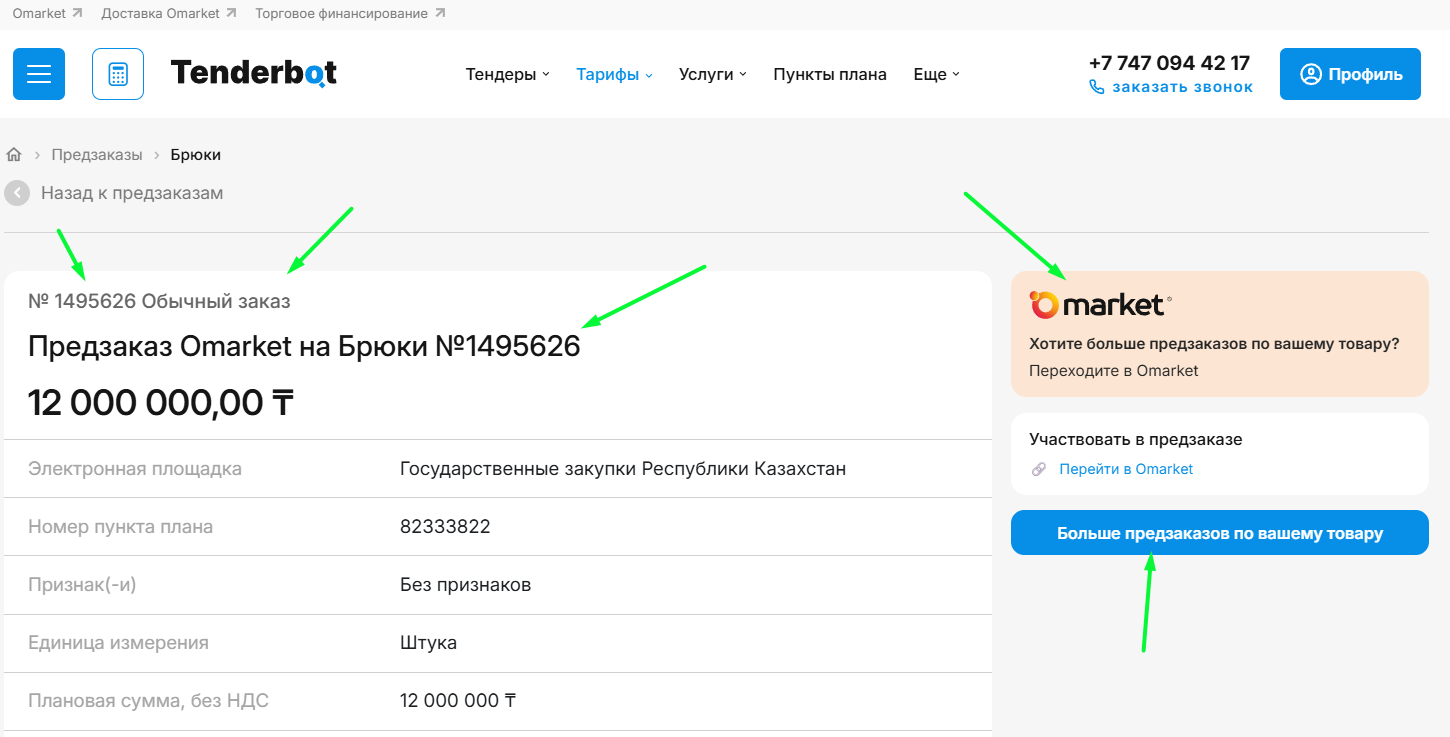Open the Omarket top bar link
The height and width of the screenshot is (737, 1450).
pos(39,14)
